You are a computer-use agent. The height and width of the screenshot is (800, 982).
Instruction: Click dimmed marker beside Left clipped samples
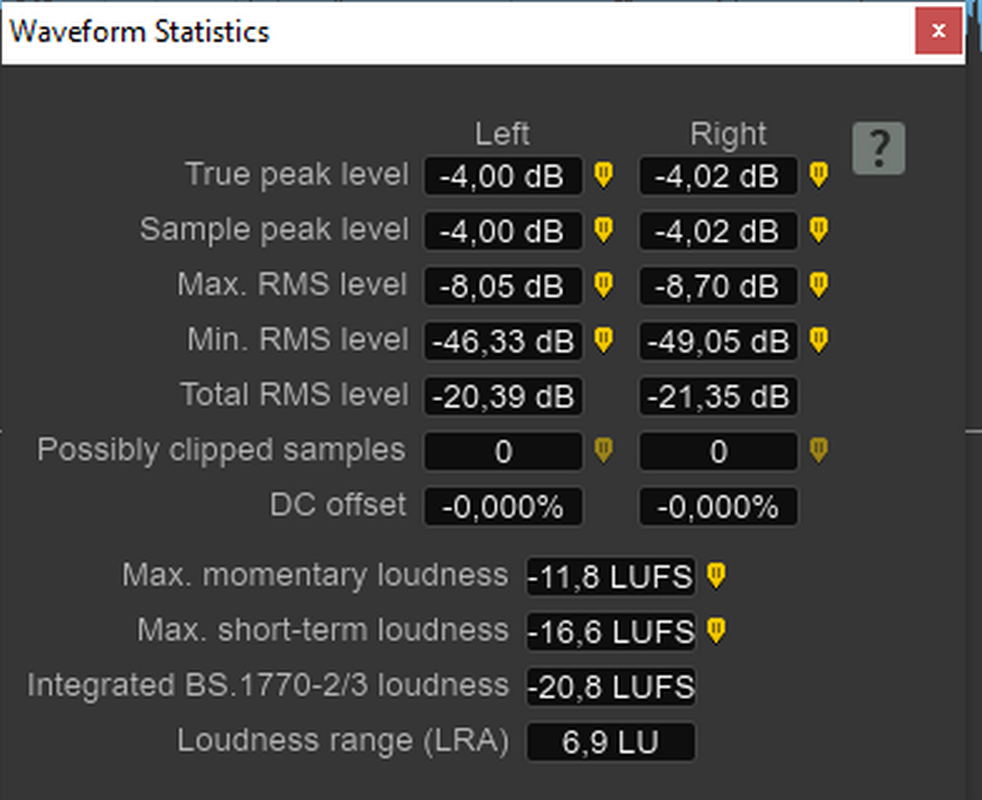coord(604,450)
